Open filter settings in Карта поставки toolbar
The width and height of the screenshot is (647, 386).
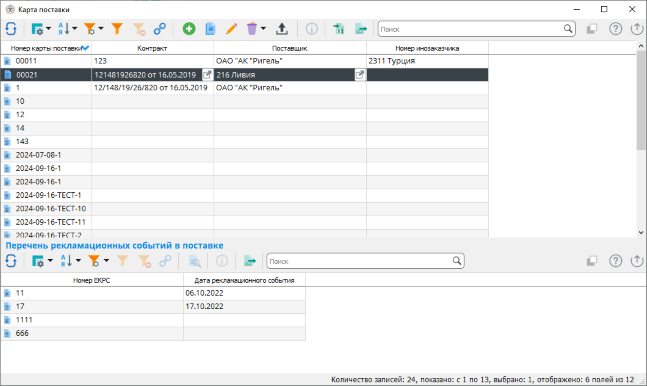coord(90,29)
